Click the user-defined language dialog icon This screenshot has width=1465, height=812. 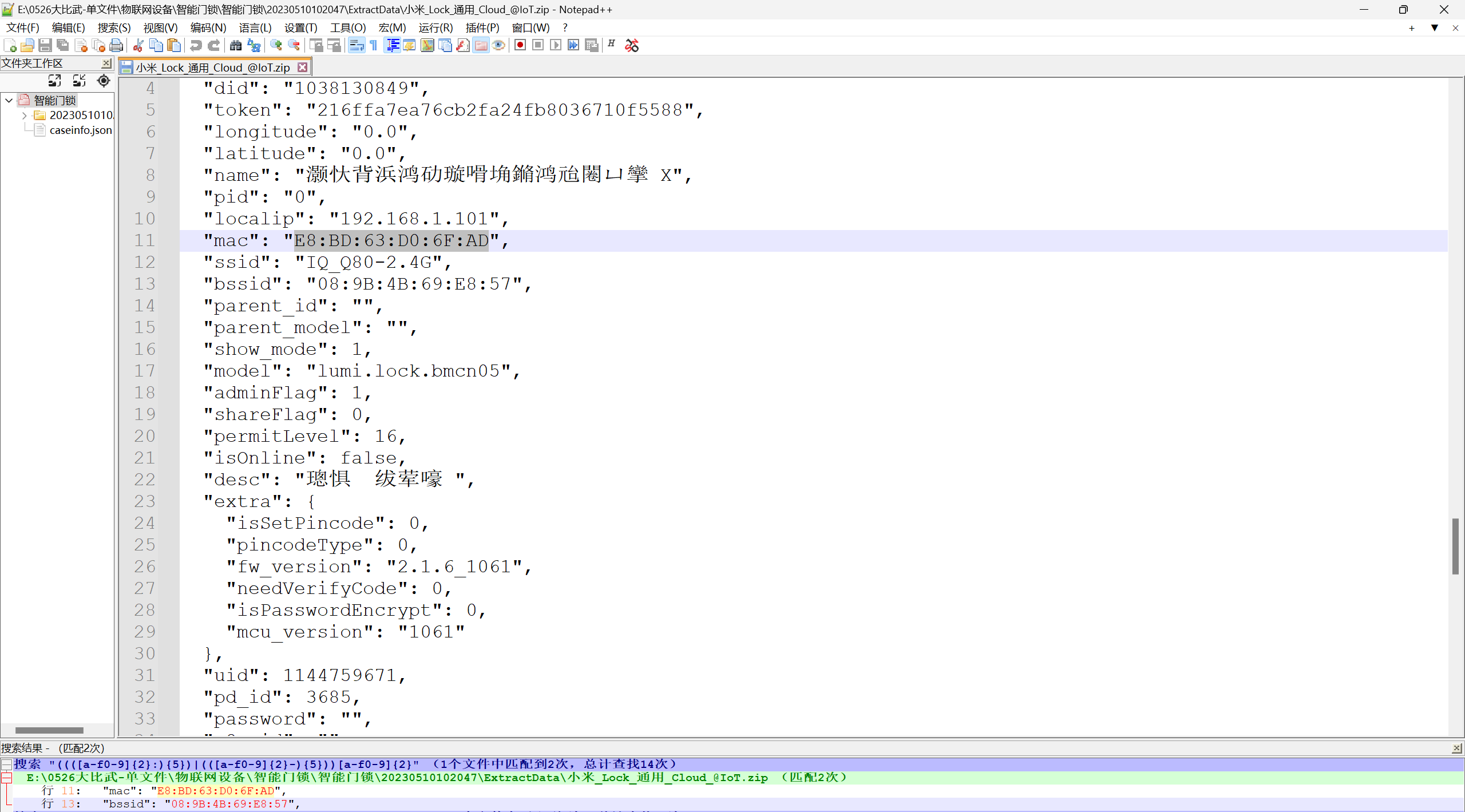(409, 45)
